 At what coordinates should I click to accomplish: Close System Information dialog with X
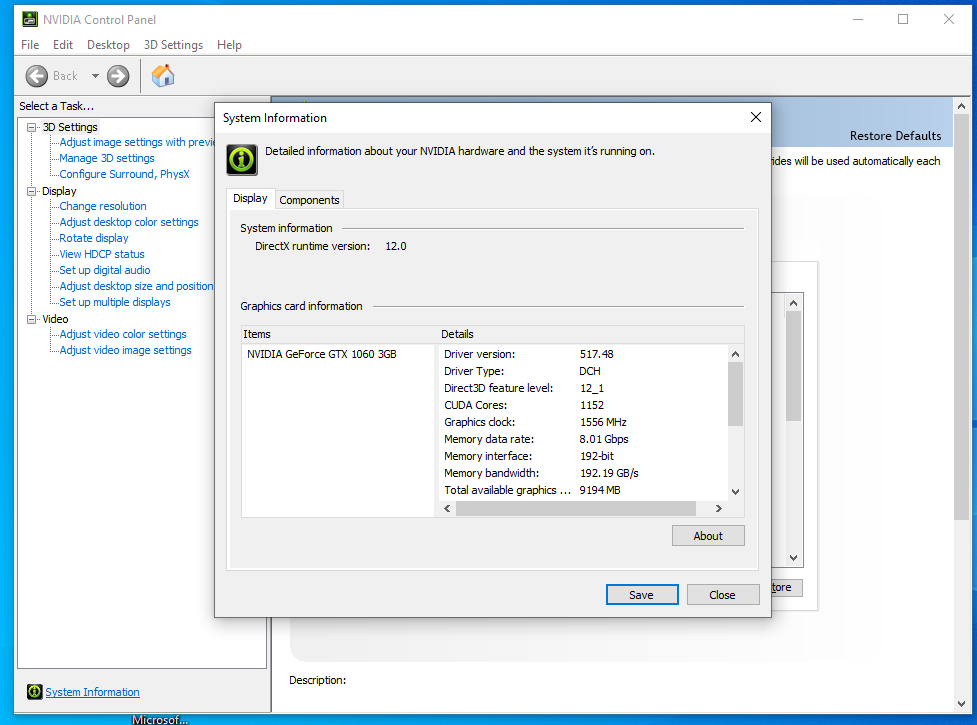point(756,117)
